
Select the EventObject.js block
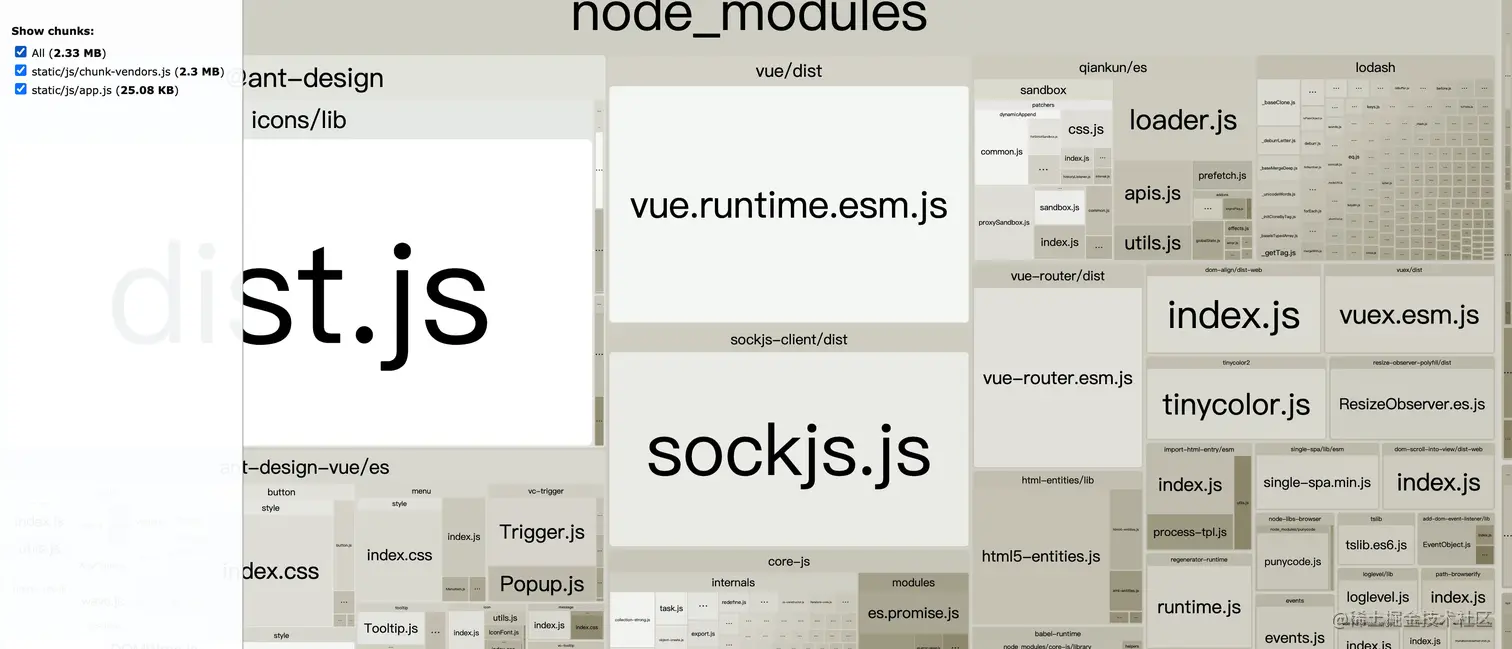[1447, 545]
